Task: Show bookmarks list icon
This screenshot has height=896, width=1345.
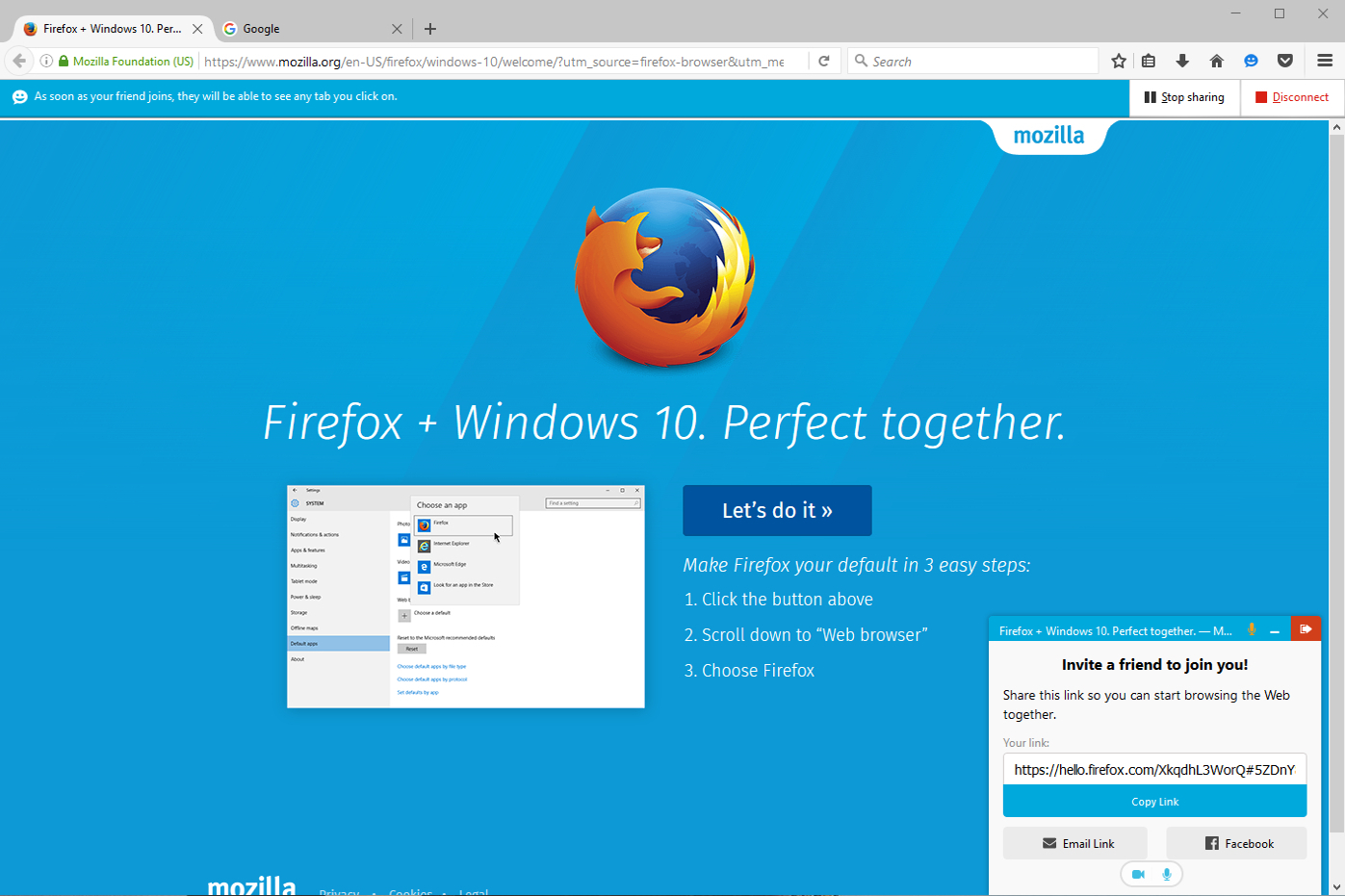Action: (1149, 61)
